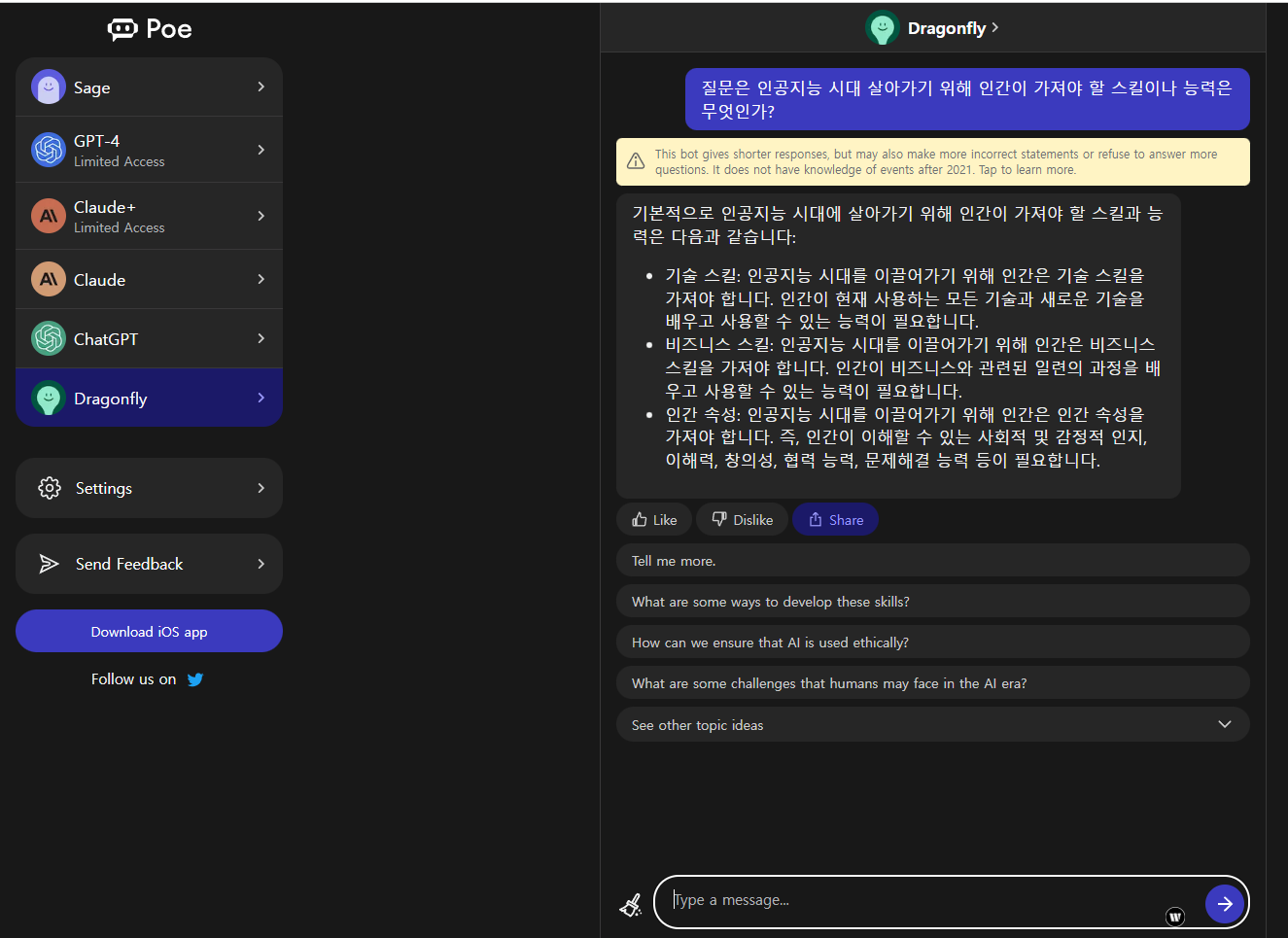Click 'What are some challenges' suggestion
Viewport: 1288px width, 938px height.
(x=933, y=683)
